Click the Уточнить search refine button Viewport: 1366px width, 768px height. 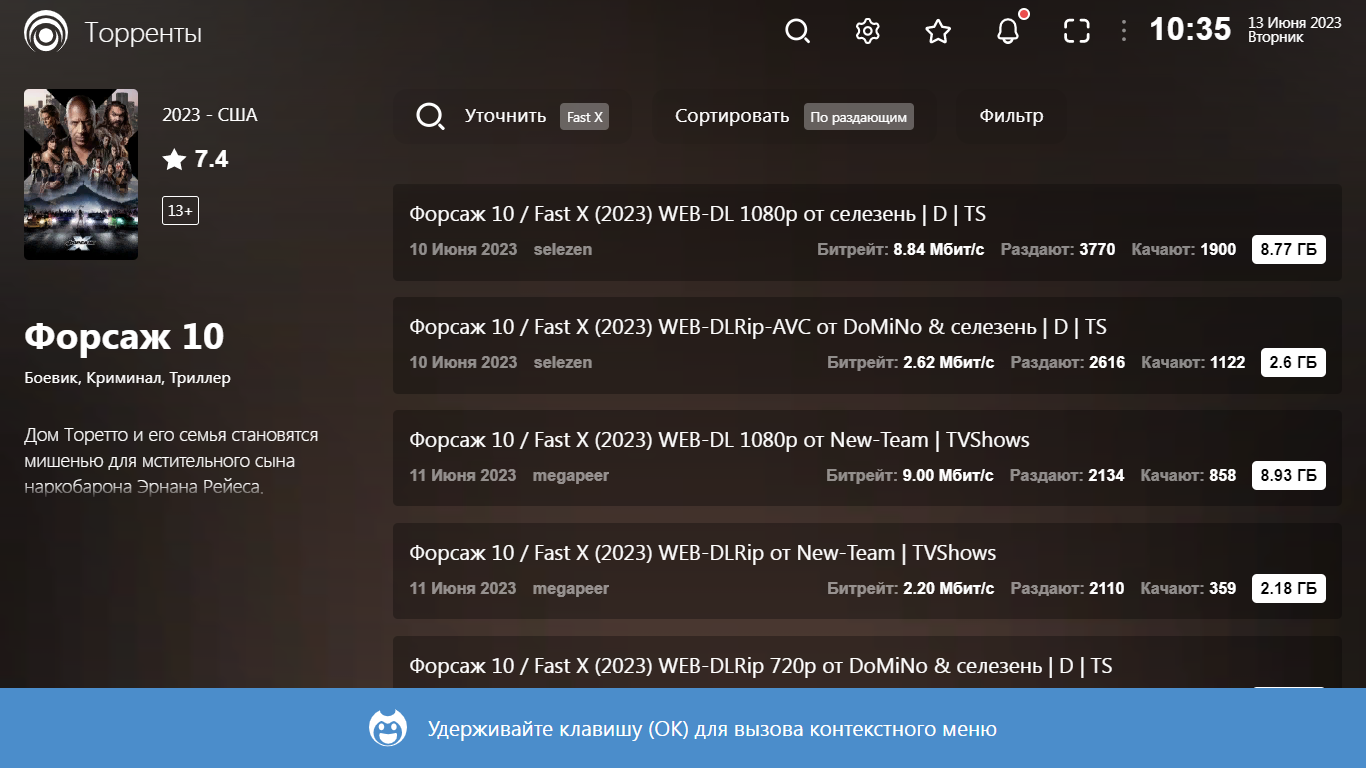pos(513,117)
